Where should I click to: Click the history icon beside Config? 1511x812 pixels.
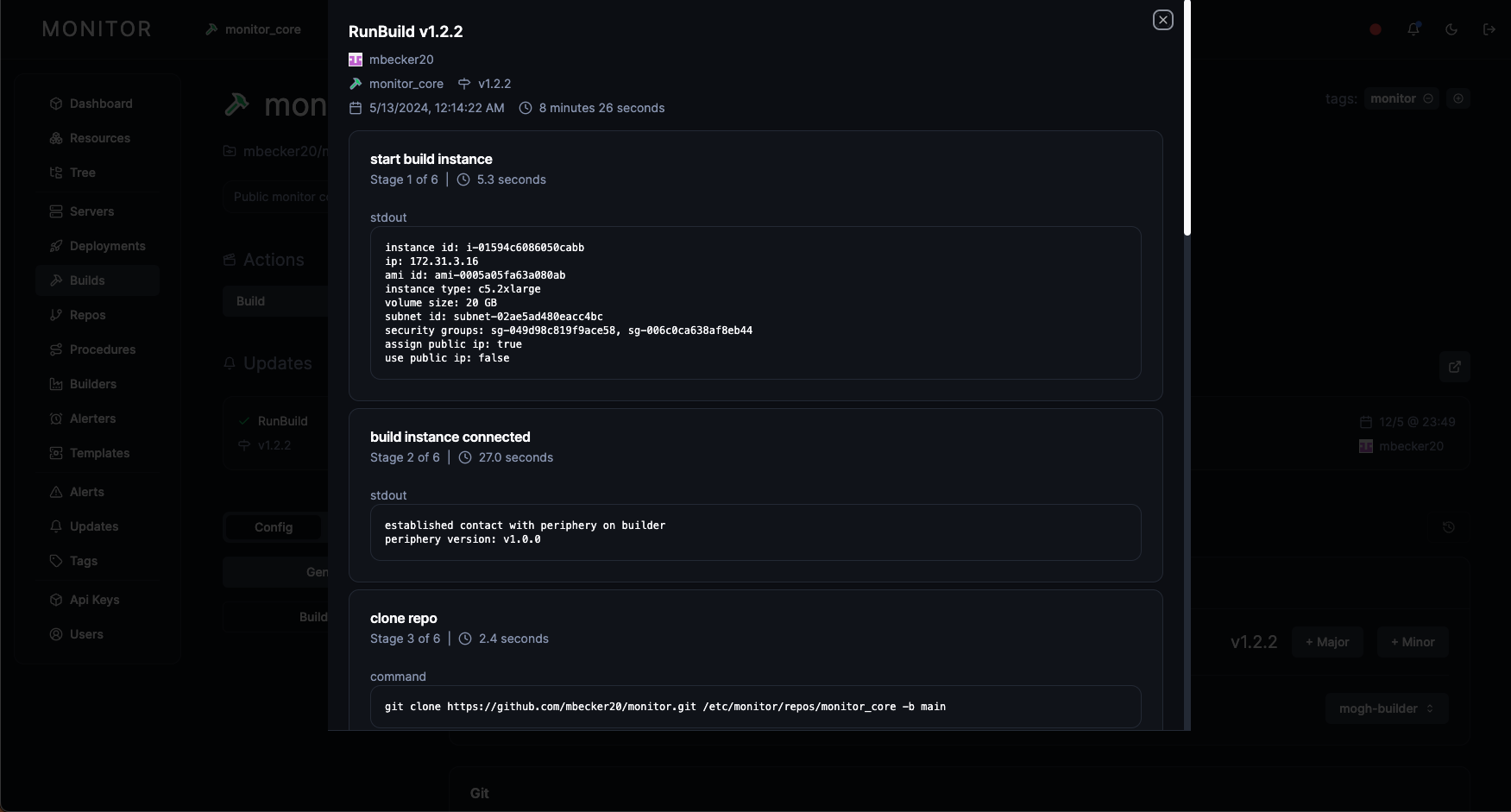pos(1449,527)
